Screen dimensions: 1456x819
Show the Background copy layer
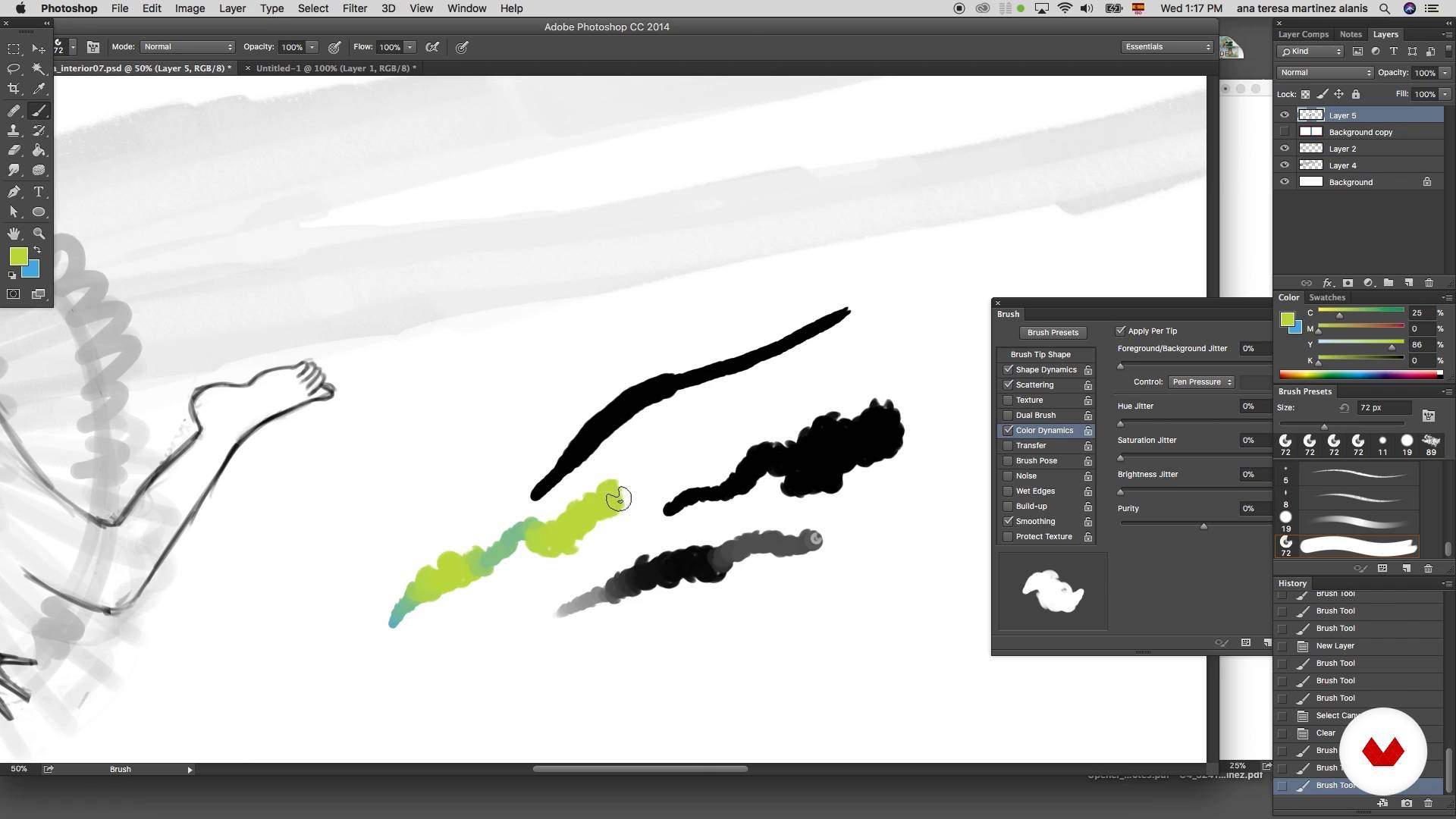(1285, 132)
